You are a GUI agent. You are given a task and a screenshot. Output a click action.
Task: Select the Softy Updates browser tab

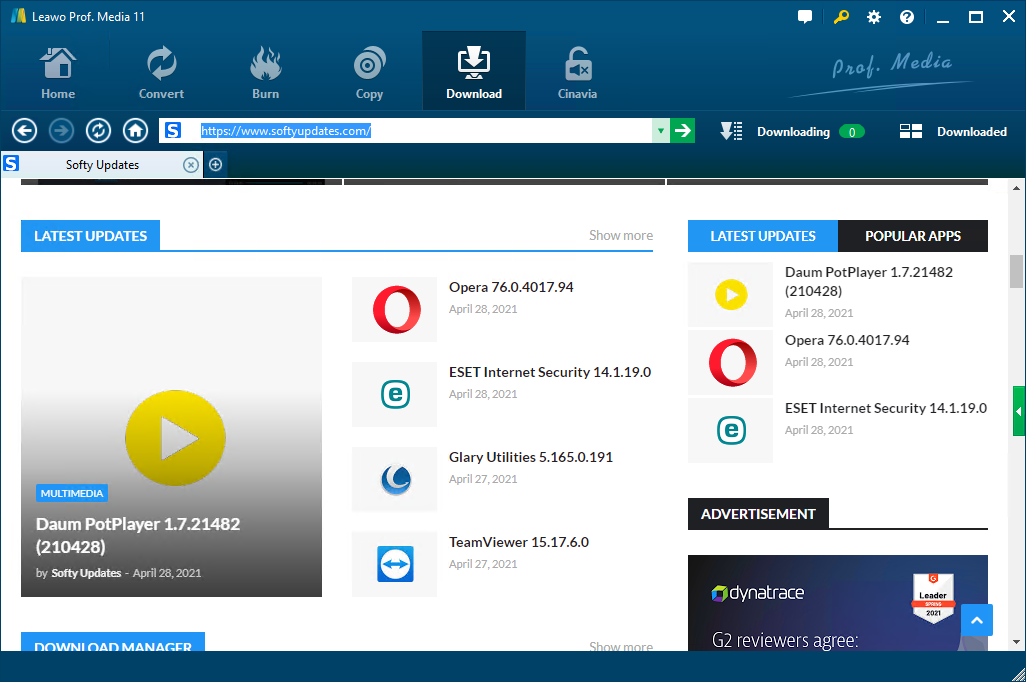point(102,165)
